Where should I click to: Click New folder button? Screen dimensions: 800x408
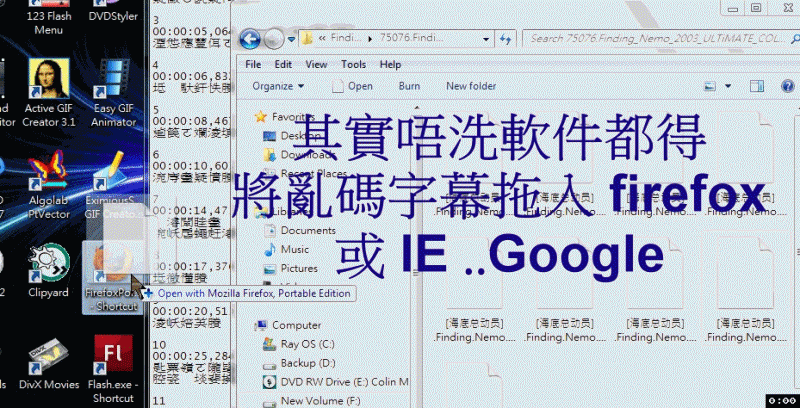click(x=471, y=86)
